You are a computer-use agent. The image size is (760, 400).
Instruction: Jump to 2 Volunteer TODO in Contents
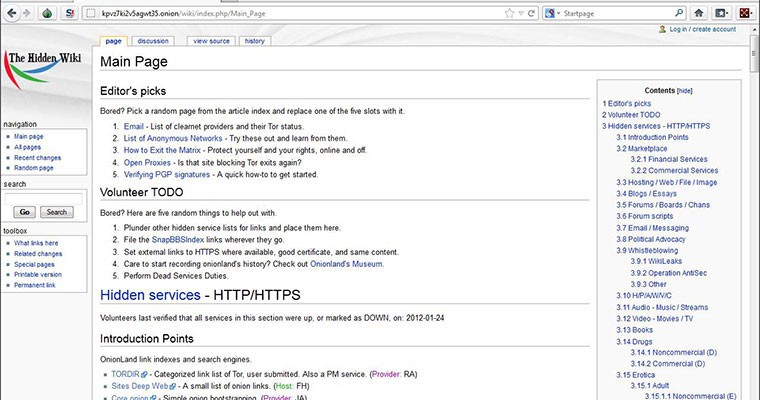[x=631, y=115]
